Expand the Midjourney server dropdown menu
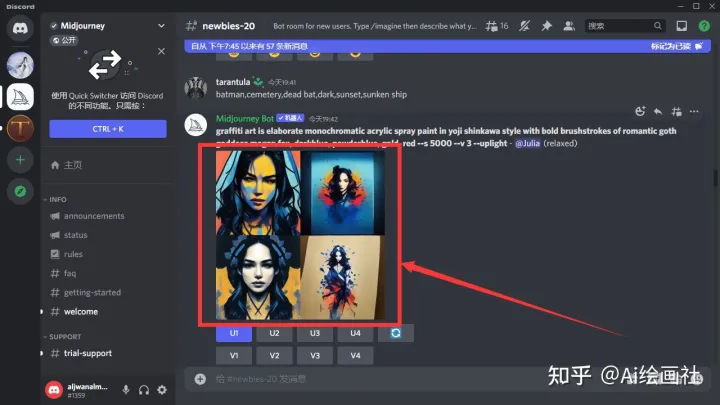The width and height of the screenshot is (720, 405). (x=161, y=25)
